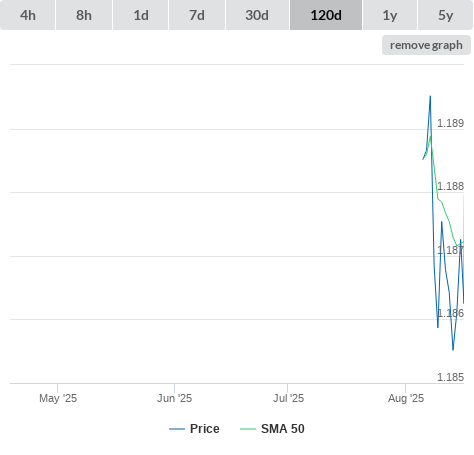This screenshot has height=455, width=474.
Task: Open the 30d time range
Action: (257, 15)
